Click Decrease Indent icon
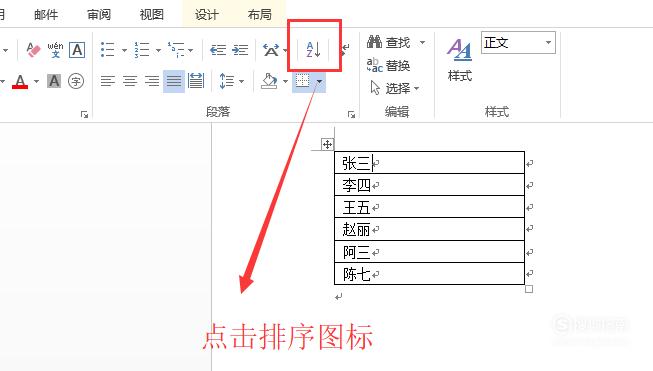Screen dimensions: 653x371 (218, 50)
